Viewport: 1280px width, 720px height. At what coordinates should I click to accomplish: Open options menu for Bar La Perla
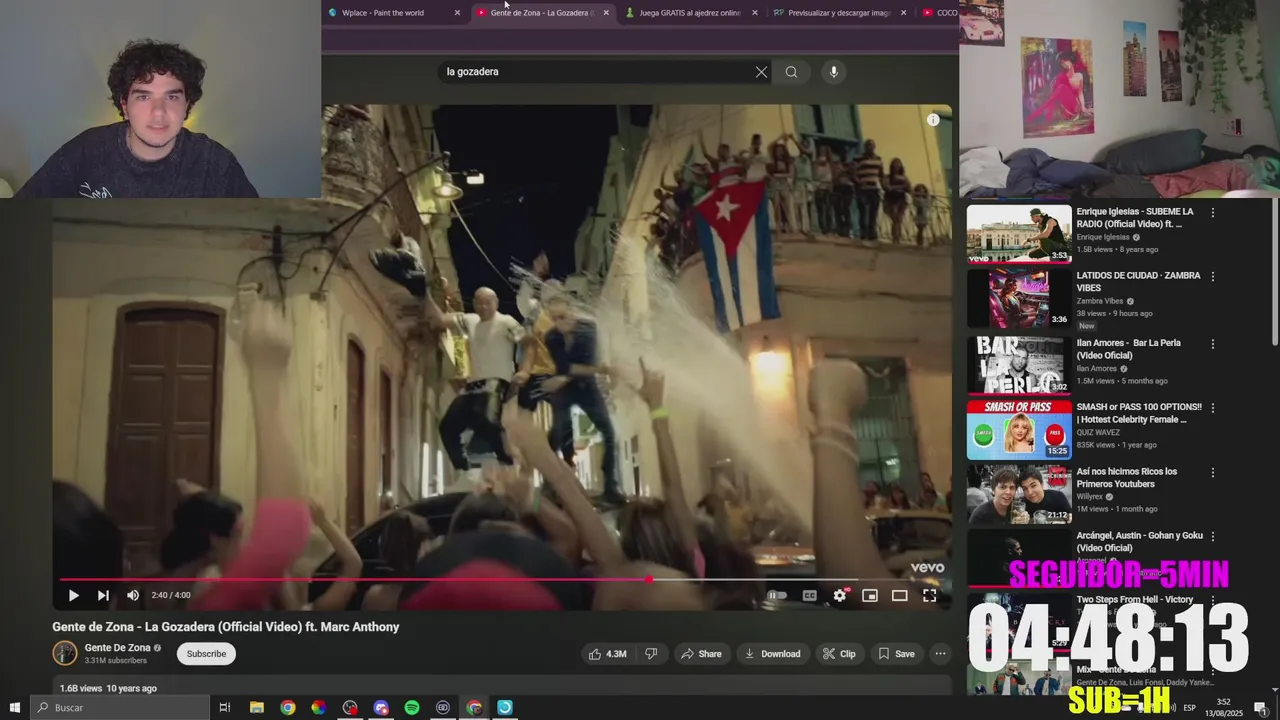coord(1213,344)
